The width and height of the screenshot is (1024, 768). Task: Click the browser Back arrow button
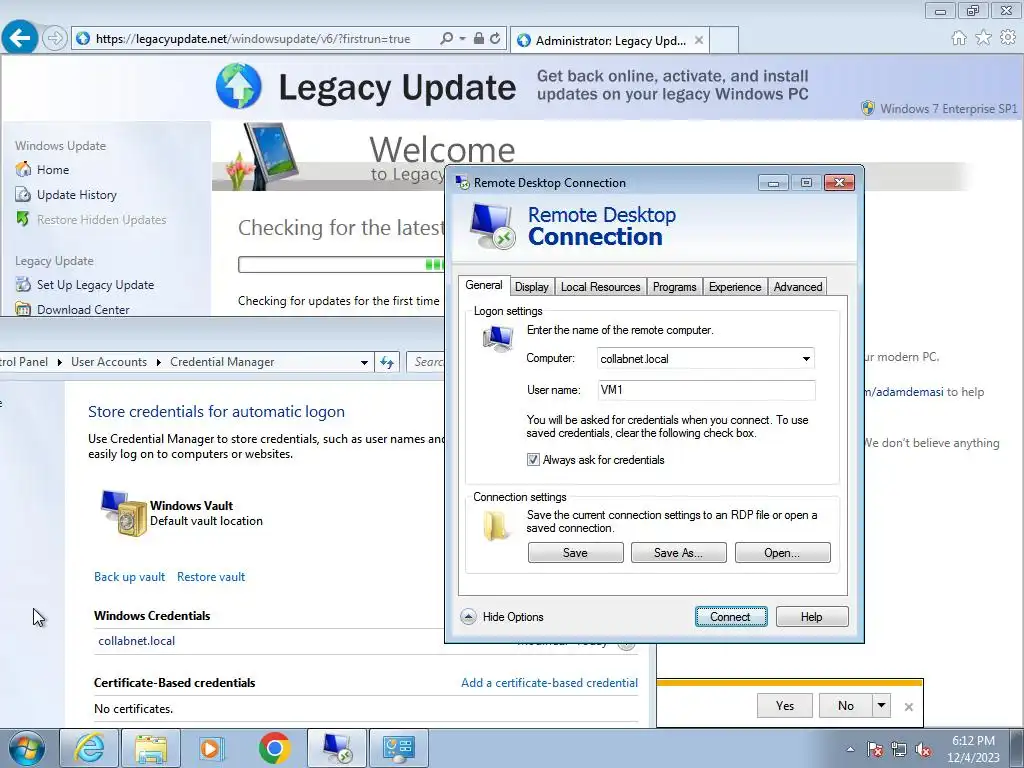click(x=20, y=38)
